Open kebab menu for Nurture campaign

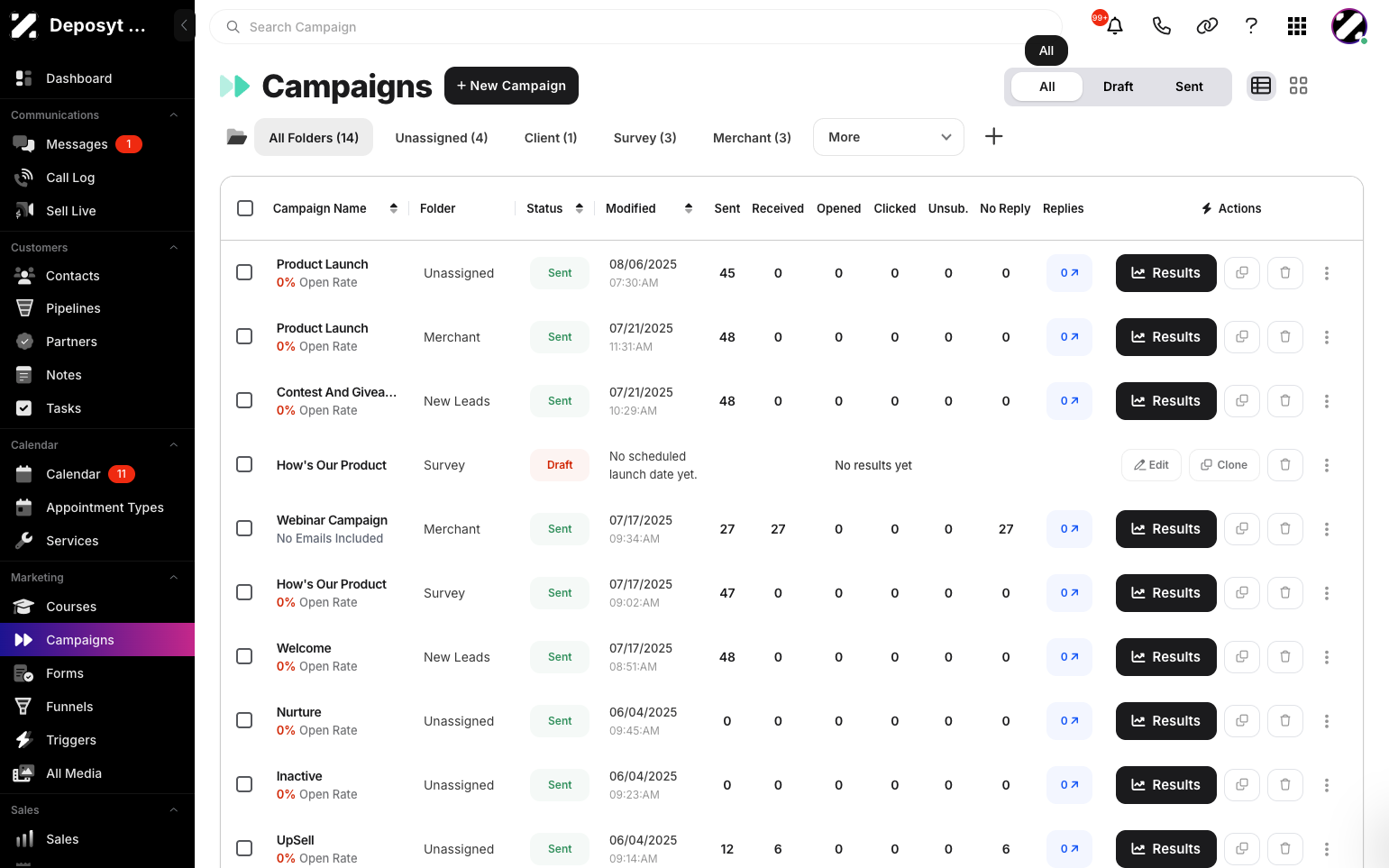(x=1327, y=721)
